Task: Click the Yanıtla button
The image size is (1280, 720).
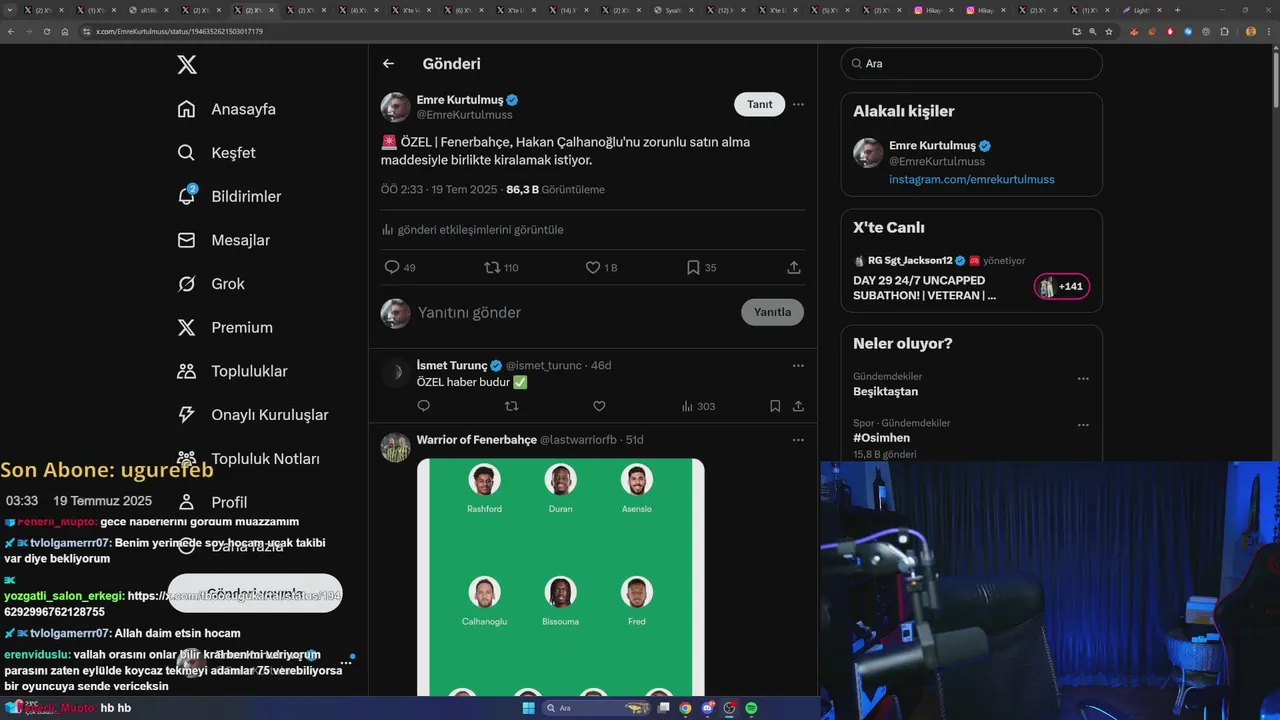Action: tap(772, 312)
